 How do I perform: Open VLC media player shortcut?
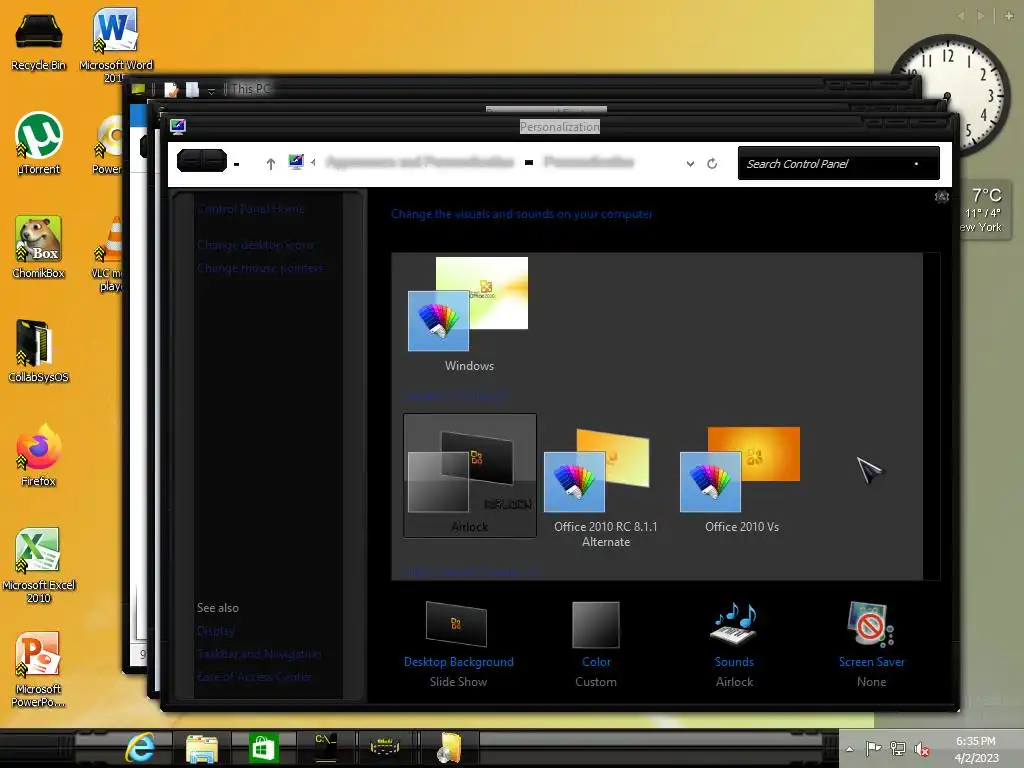coord(107,254)
